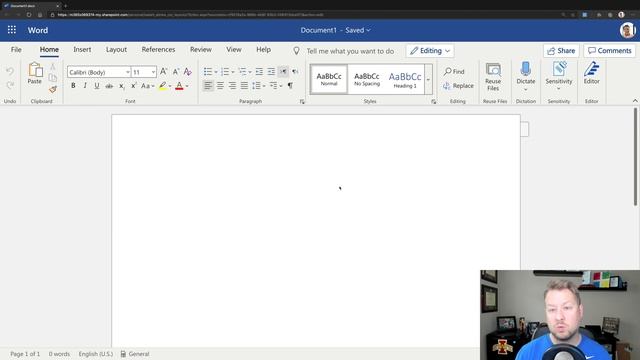Click the Increase Indent icon
The width and height of the screenshot is (640, 360).
[271, 72]
